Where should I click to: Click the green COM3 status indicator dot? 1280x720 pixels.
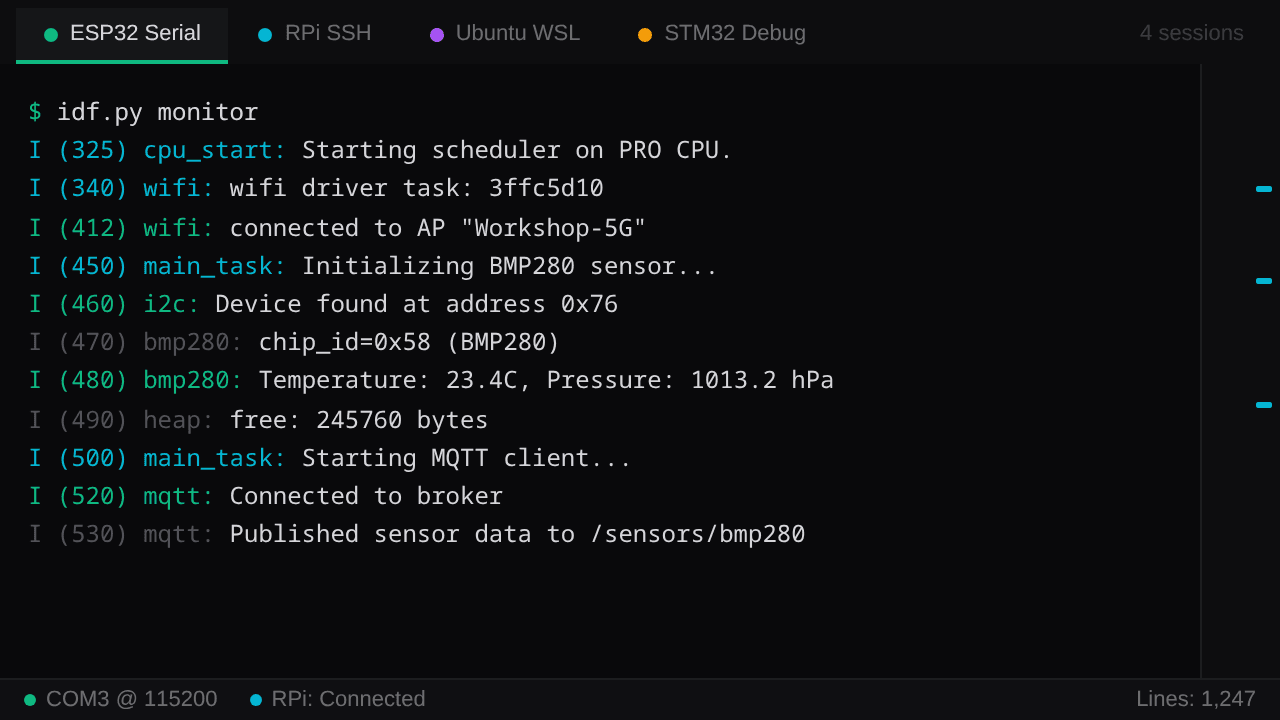point(30,700)
